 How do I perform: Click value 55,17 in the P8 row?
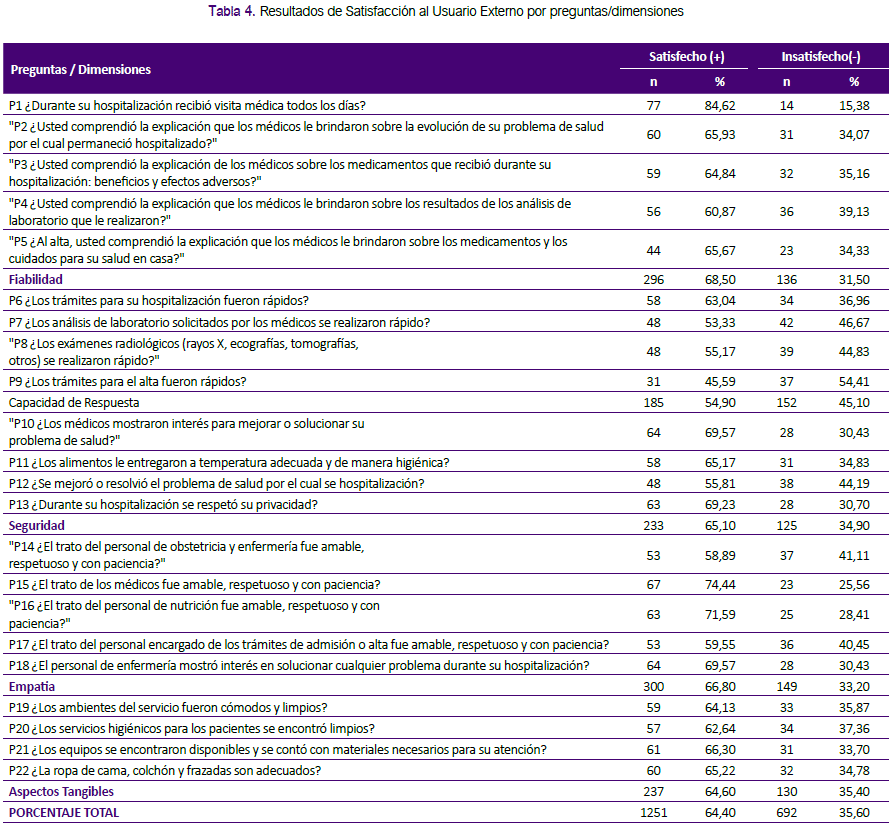pos(720,352)
